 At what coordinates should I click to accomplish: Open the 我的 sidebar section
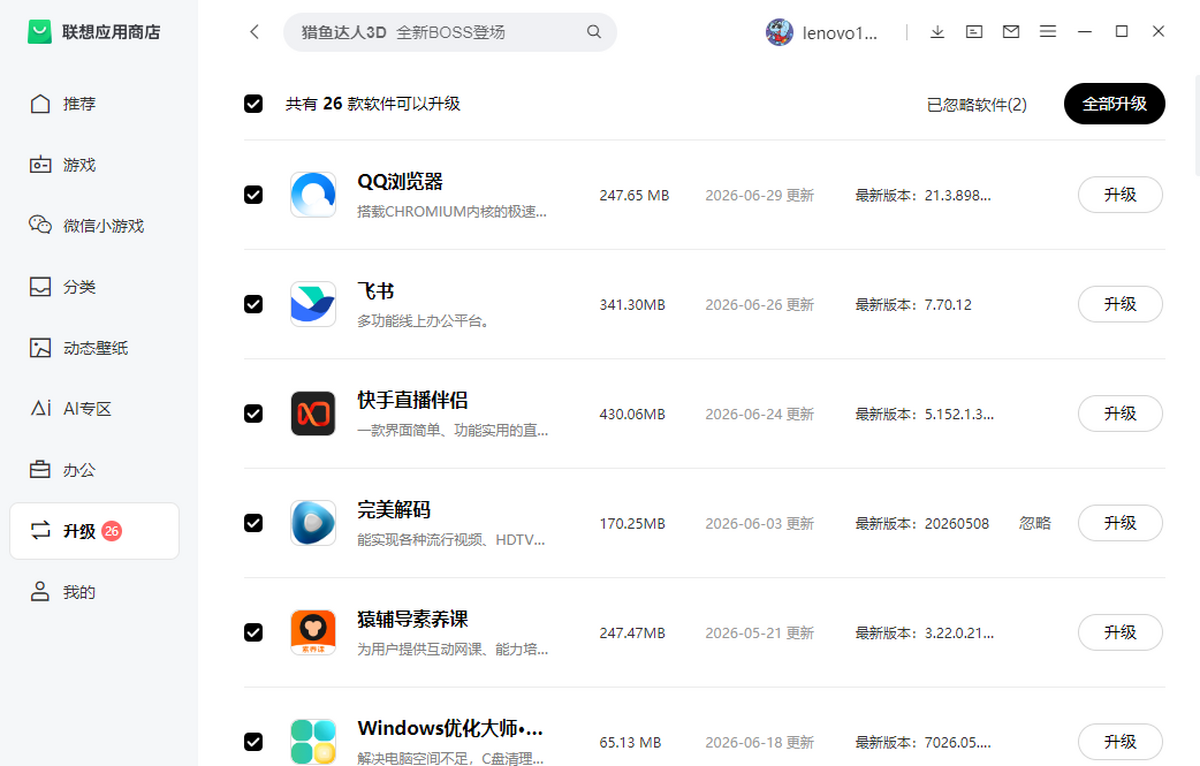[x=94, y=592]
